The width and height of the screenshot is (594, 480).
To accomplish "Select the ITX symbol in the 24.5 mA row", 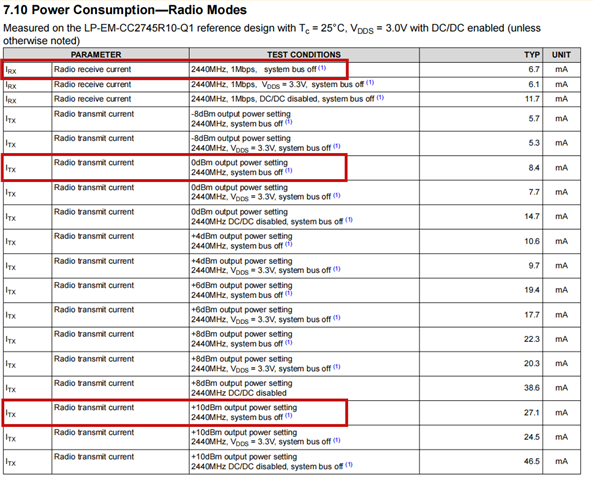I will [x=11, y=438].
